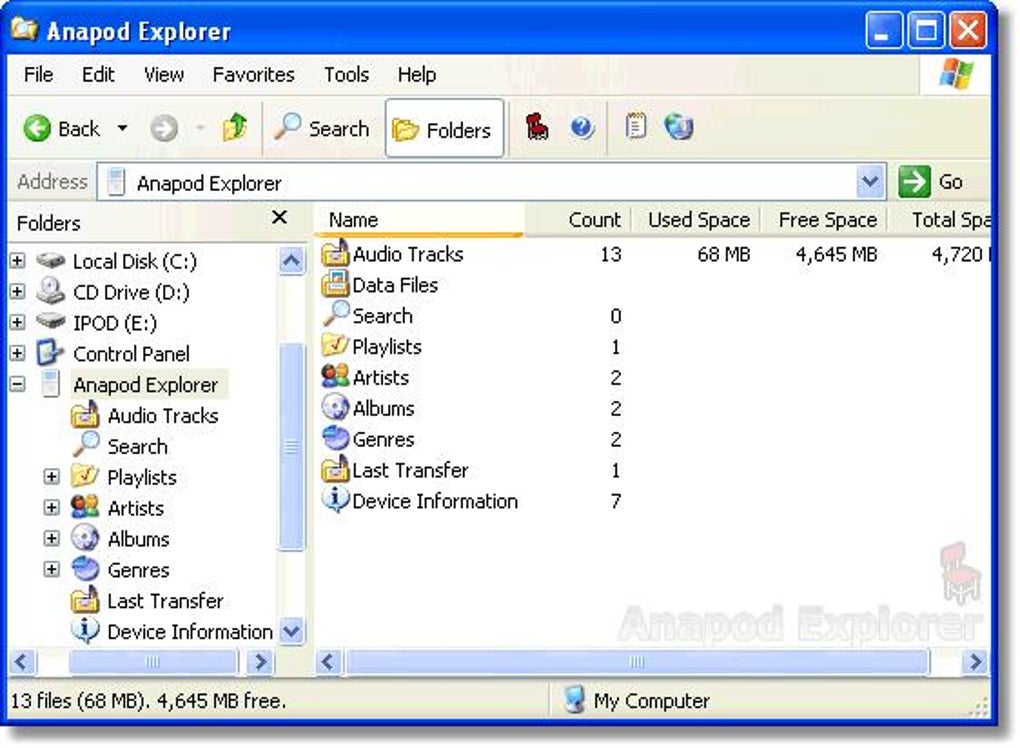Click the notepad toolbar icon

636,127
